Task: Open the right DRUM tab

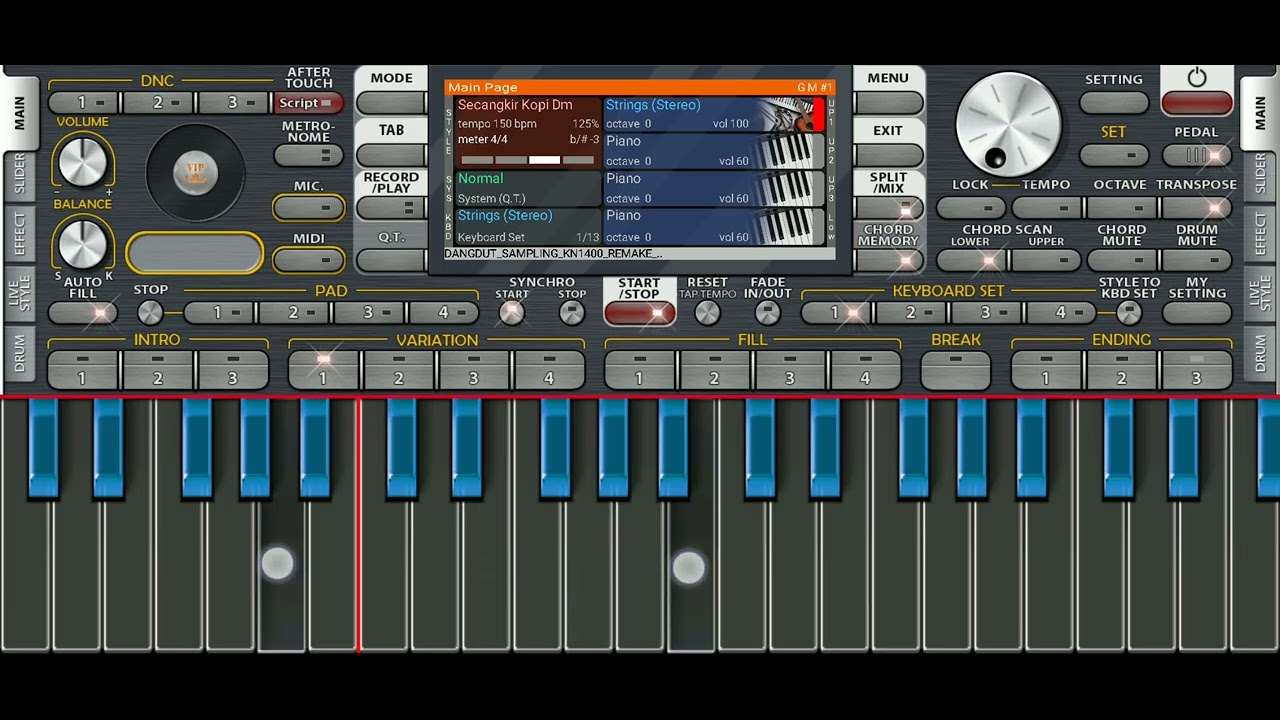Action: coord(1259,353)
